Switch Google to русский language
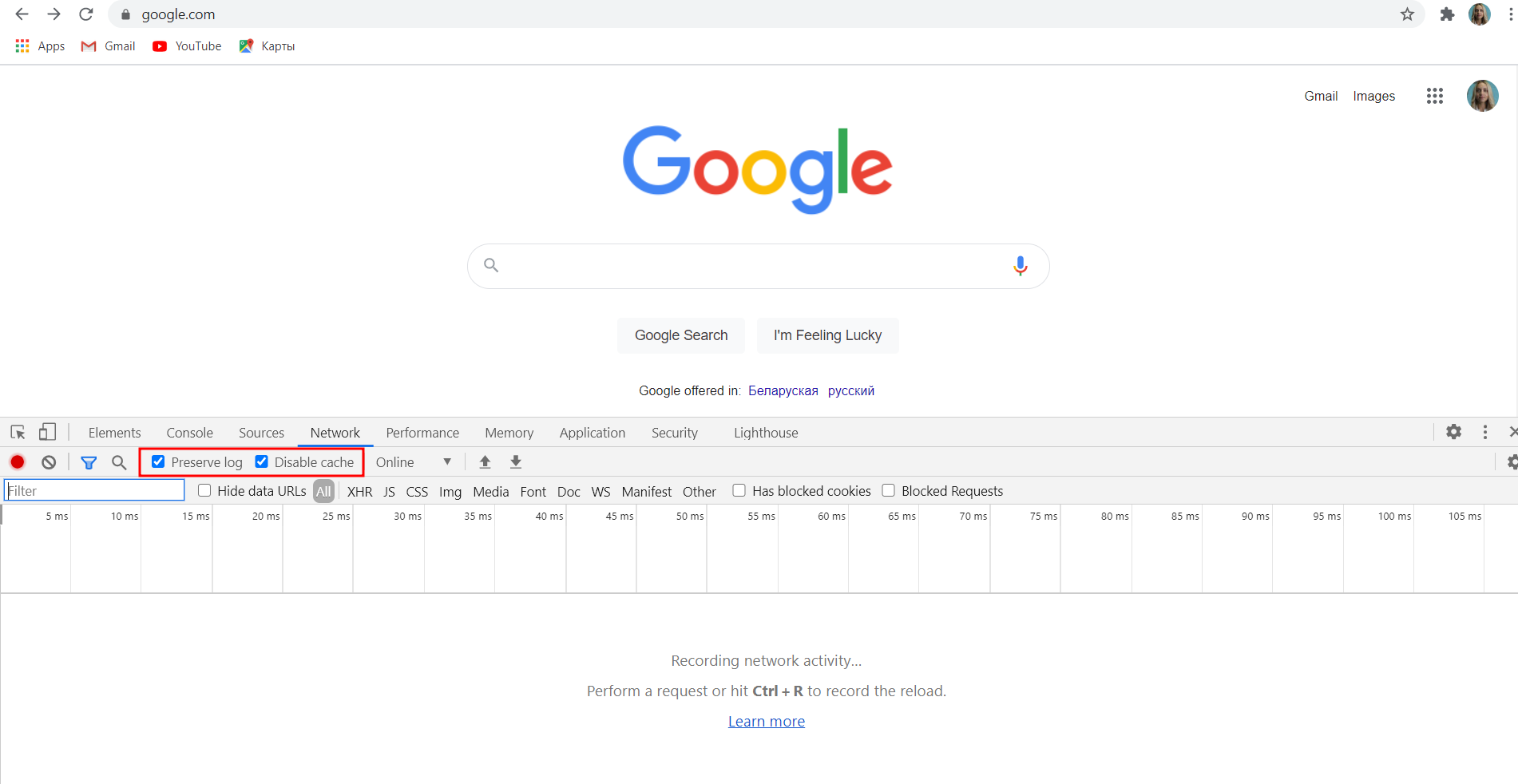 pos(850,390)
